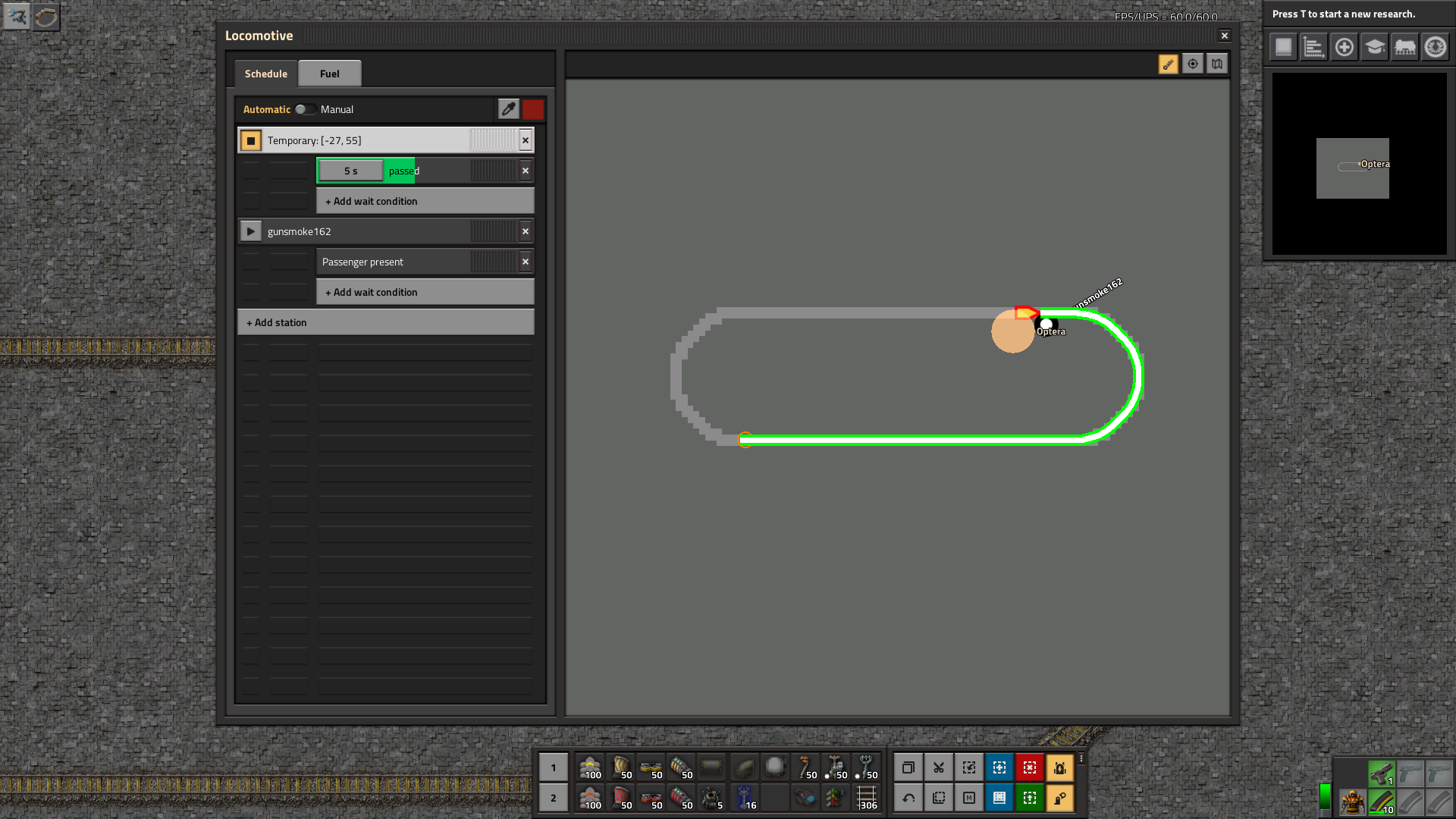The height and width of the screenshot is (819, 1456).
Task: Select the red deconstruction planner tool
Action: 1030,767
